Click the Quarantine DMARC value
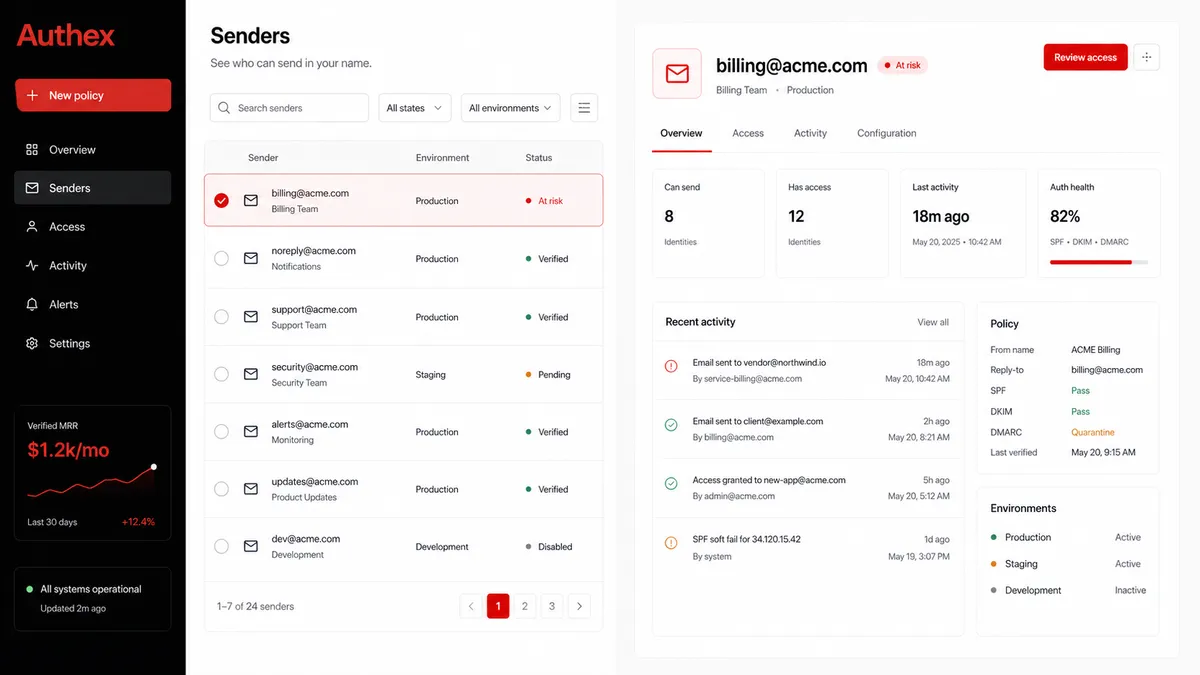This screenshot has width=1200, height=675. point(1093,432)
